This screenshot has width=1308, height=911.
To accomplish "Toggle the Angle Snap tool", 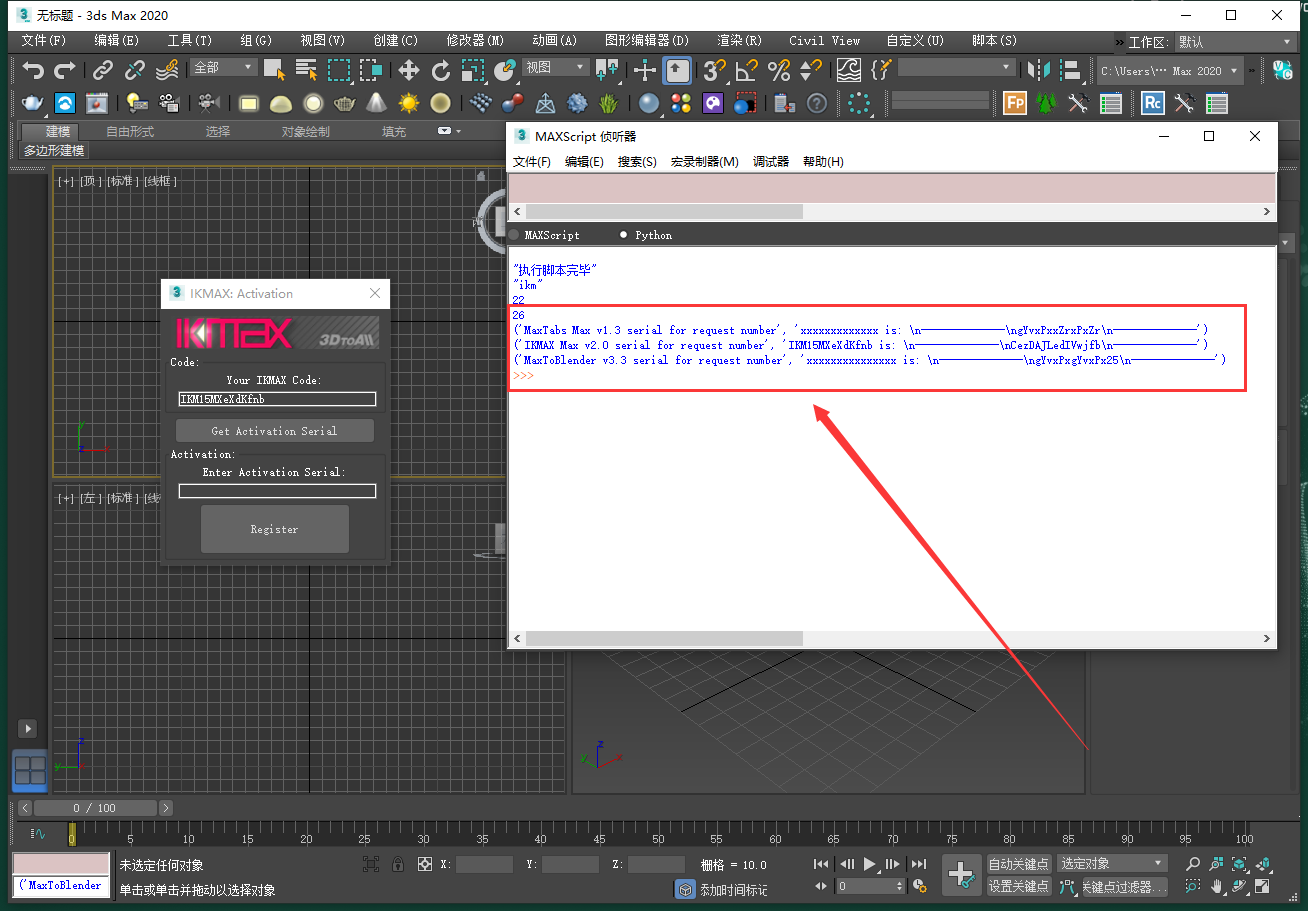I will [747, 70].
